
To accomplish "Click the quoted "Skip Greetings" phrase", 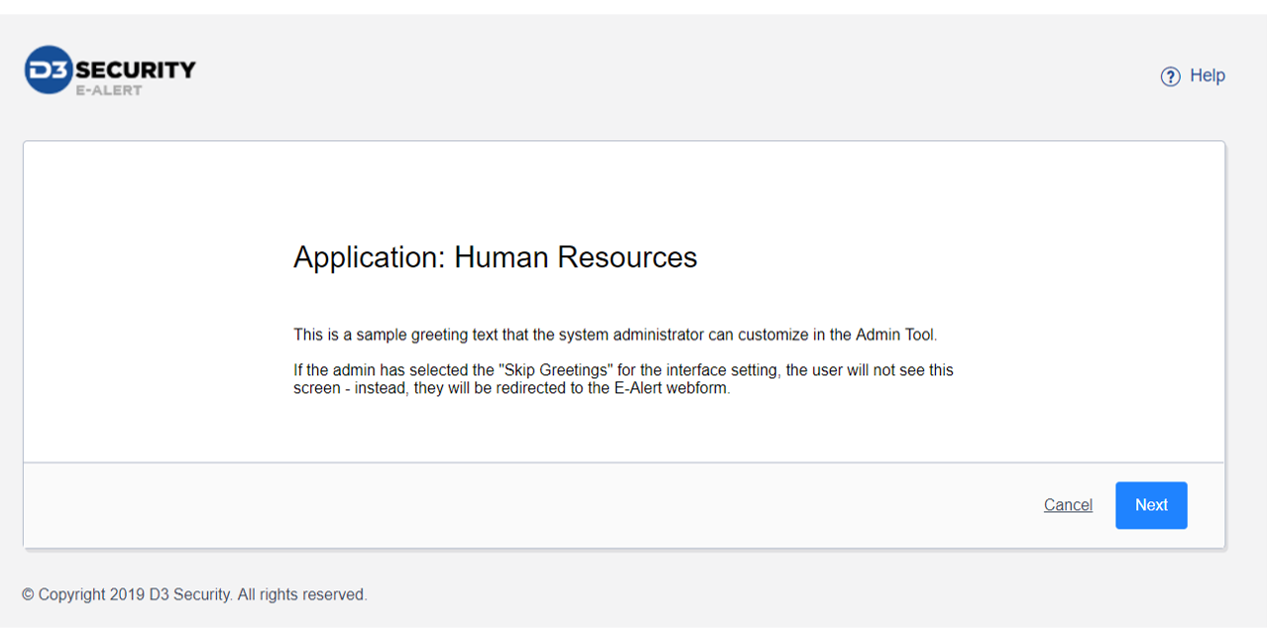I will pos(555,370).
